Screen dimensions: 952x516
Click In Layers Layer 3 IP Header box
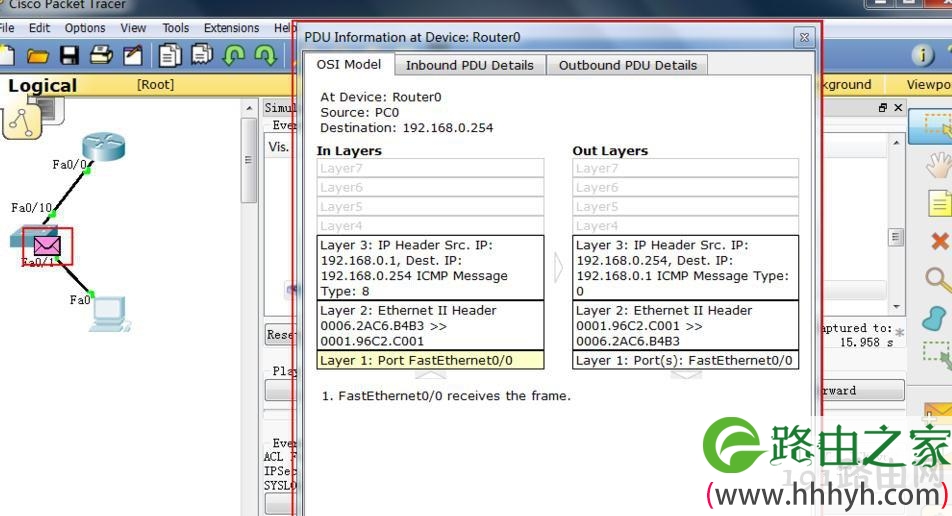430,268
